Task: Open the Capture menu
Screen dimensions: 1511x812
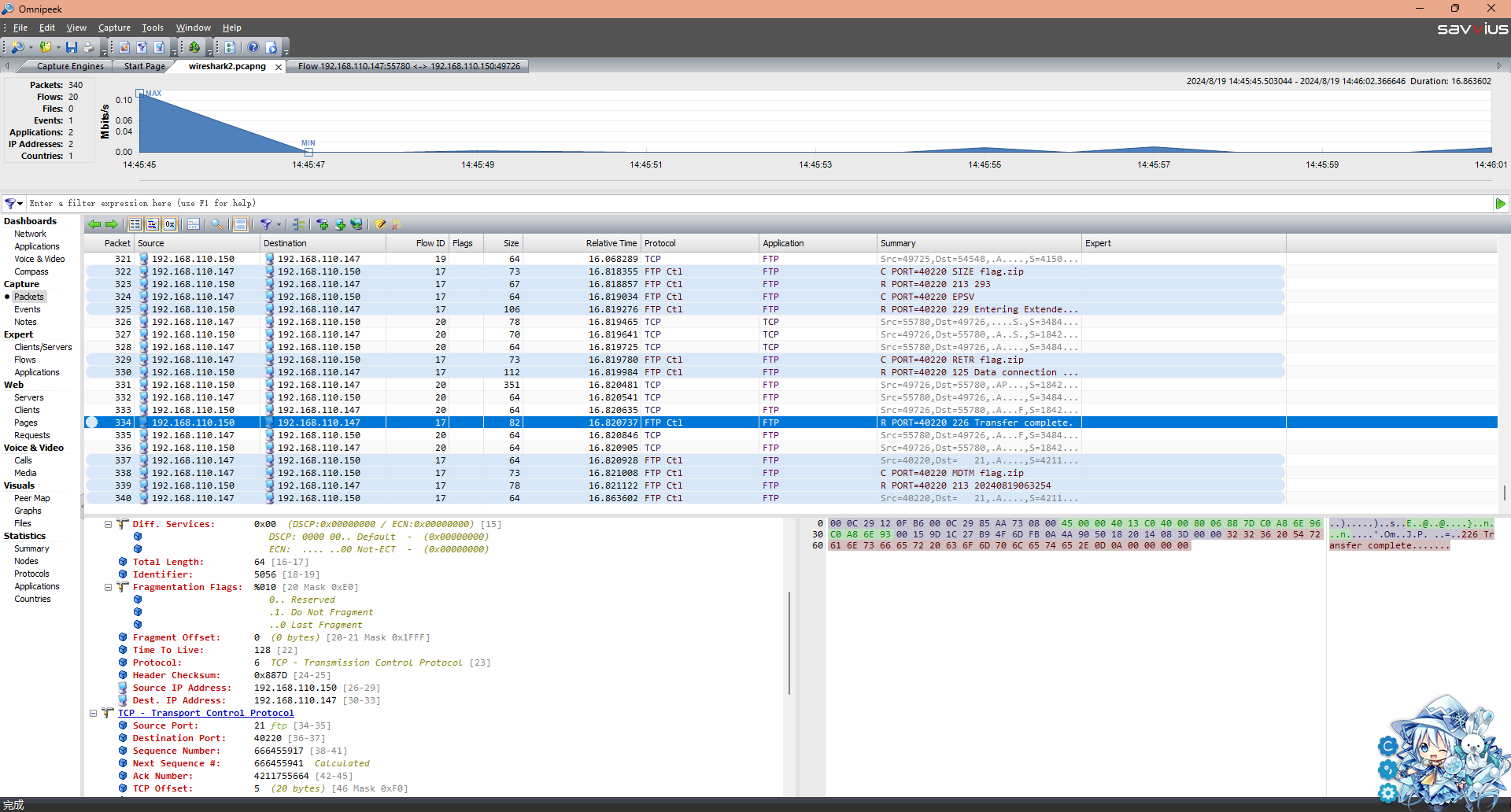Action: tap(114, 28)
